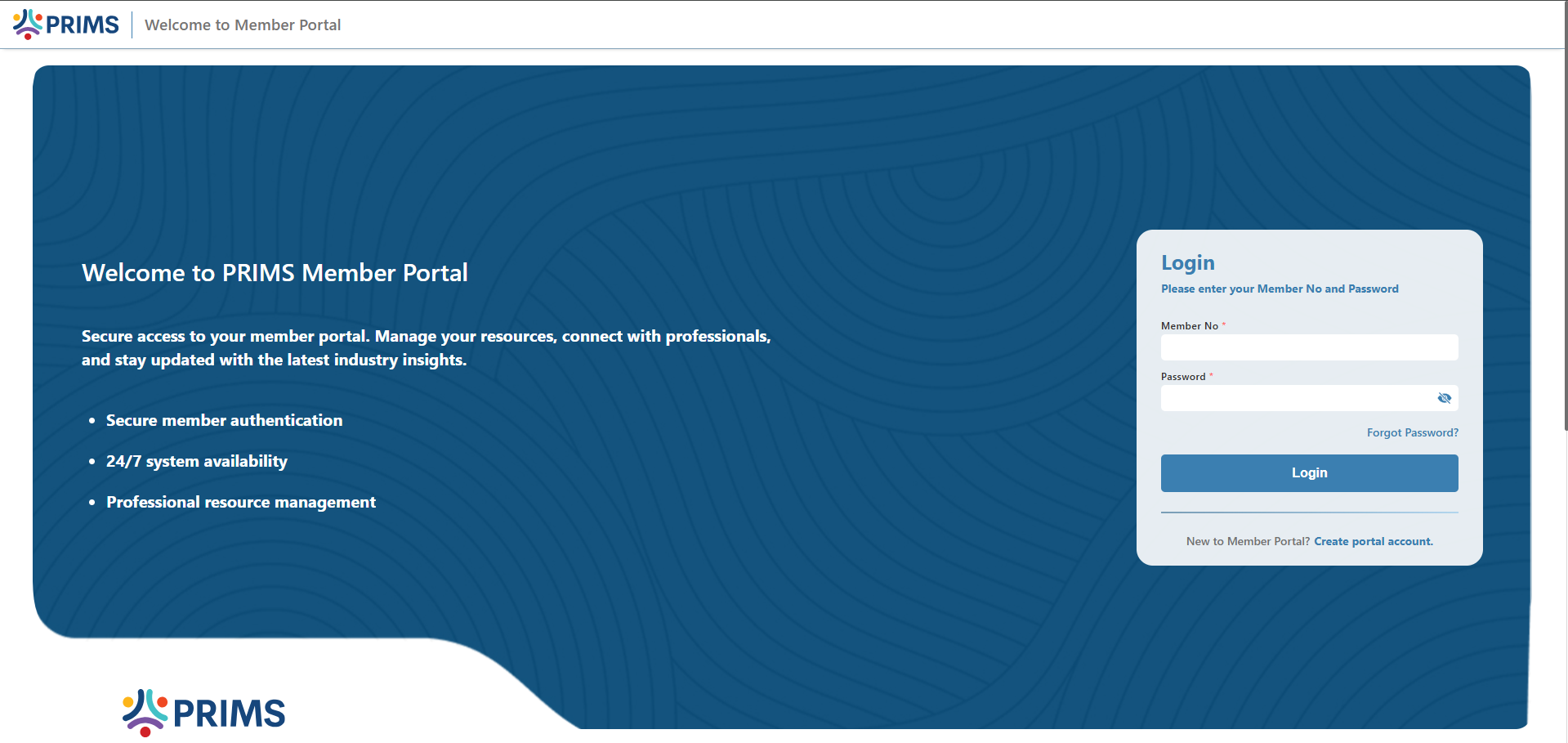Click the 'Member No' field label
1568x743 pixels.
(x=1190, y=325)
